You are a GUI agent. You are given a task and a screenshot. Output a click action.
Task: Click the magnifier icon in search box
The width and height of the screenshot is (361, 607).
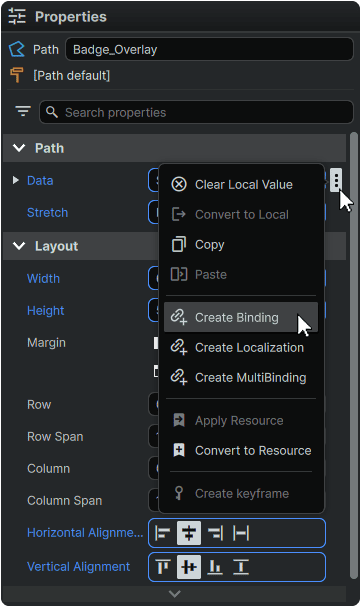point(51,112)
